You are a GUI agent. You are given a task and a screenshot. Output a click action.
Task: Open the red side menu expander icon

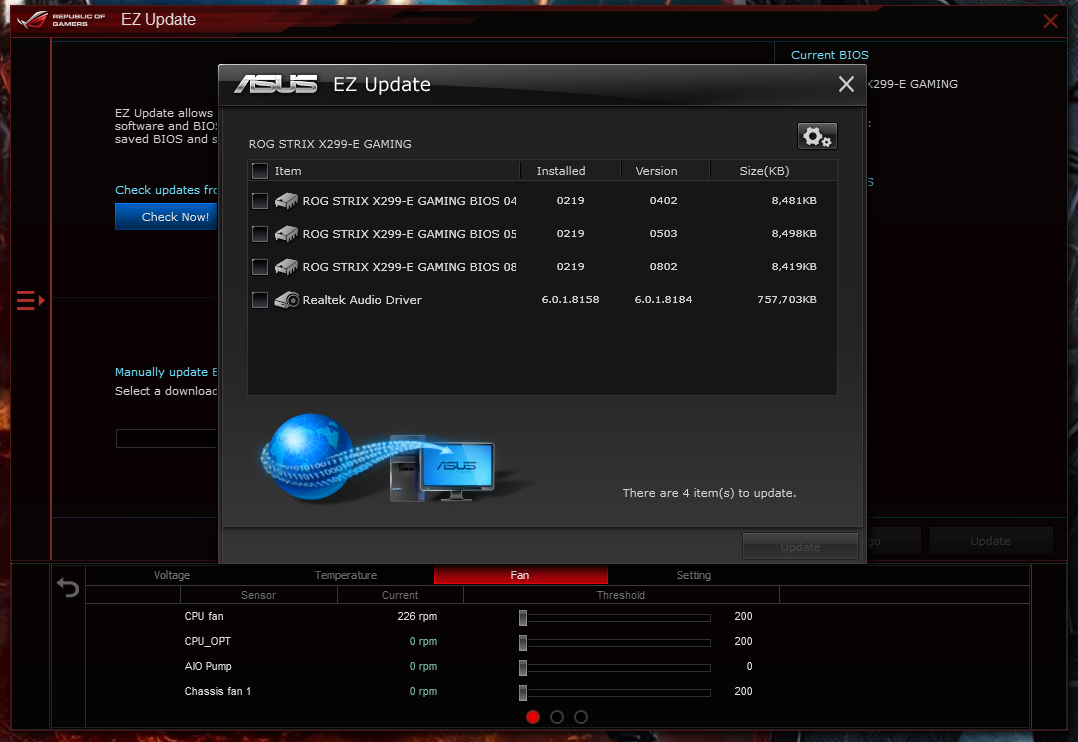pos(30,301)
